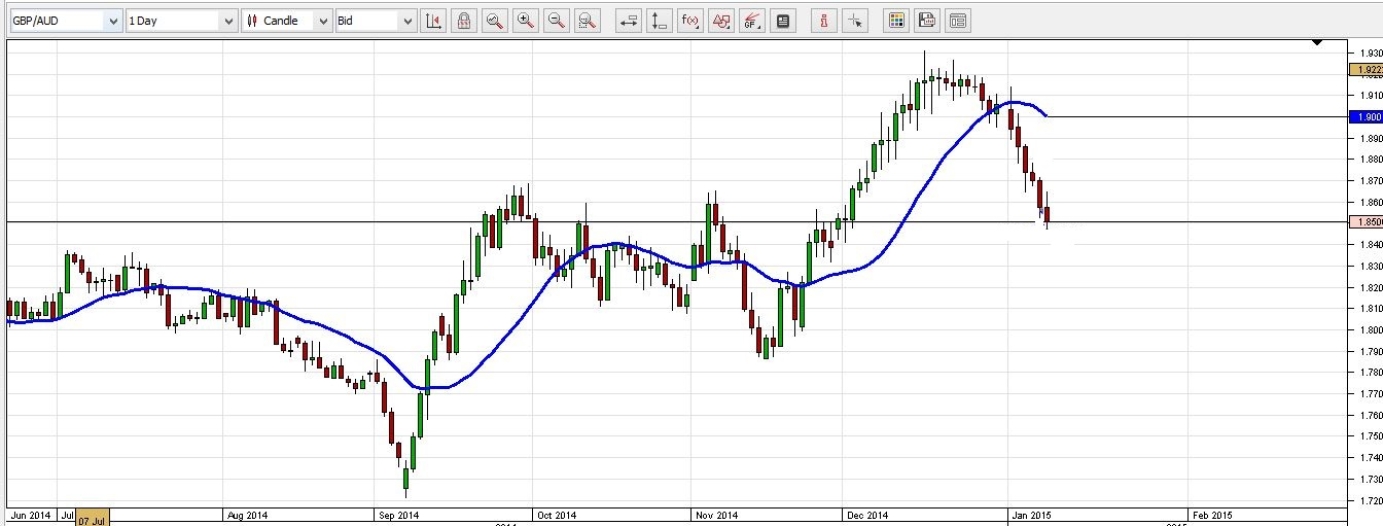Click the zoom out magnifier
This screenshot has height=526, width=1383.
[557, 20]
